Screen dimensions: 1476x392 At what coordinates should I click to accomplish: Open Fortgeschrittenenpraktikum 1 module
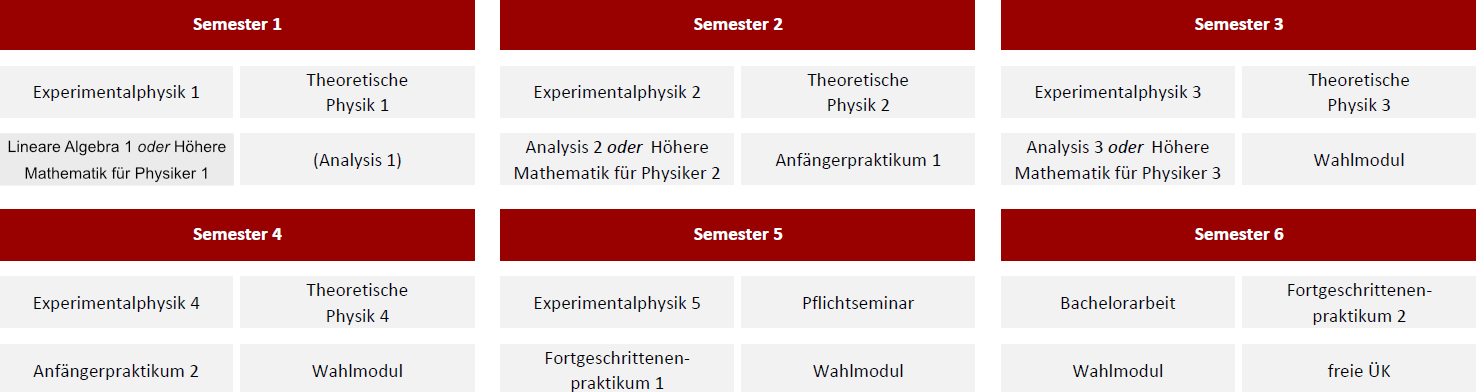[617, 368]
